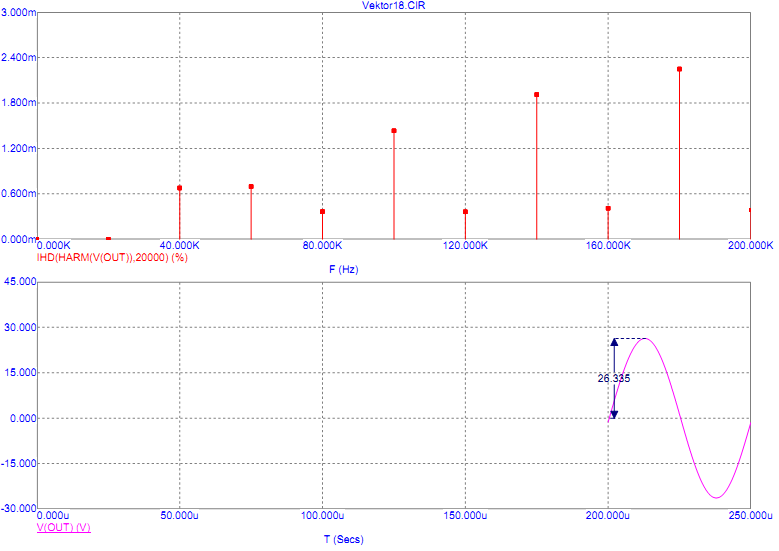
Task: Click the harmonic marker at 100 kHz
Action: tap(394, 131)
